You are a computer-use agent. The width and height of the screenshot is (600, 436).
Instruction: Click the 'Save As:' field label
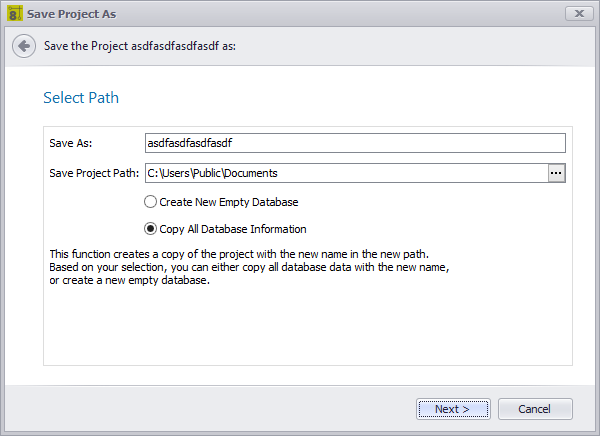click(x=70, y=143)
